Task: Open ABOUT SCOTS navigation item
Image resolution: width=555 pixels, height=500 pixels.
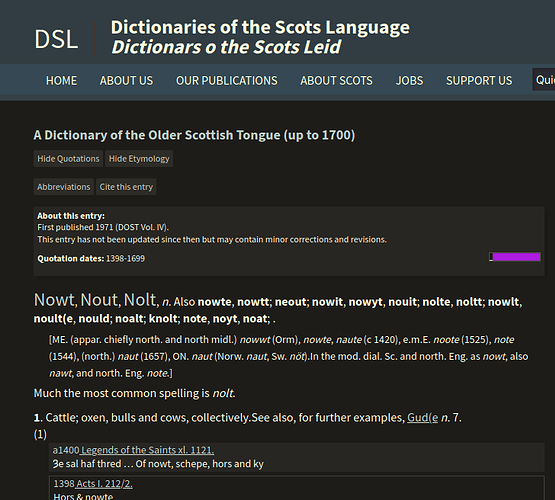Action: (x=336, y=81)
